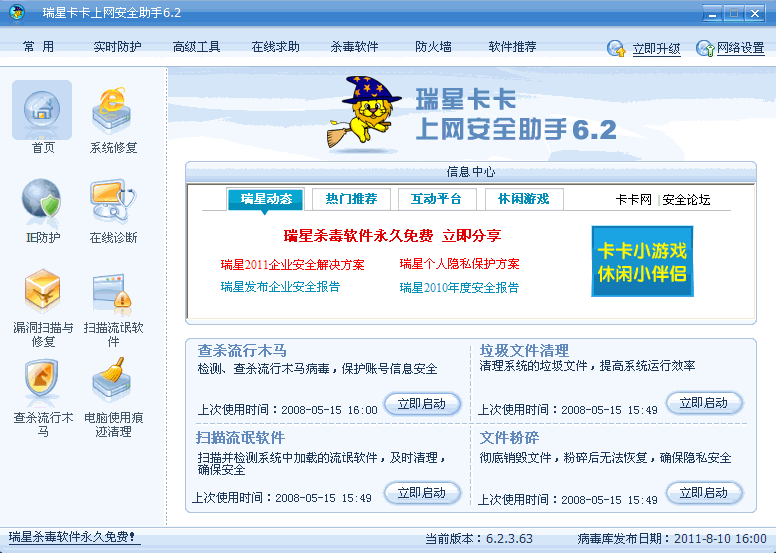Select the 休闲游戏 tab
Viewport: 776px width, 553px height.
pyautogui.click(x=524, y=199)
